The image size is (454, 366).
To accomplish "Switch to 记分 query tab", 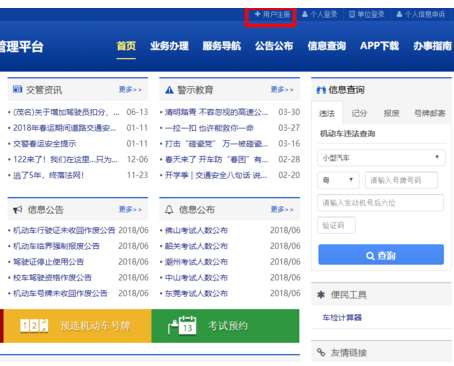I will pyautogui.click(x=359, y=113).
